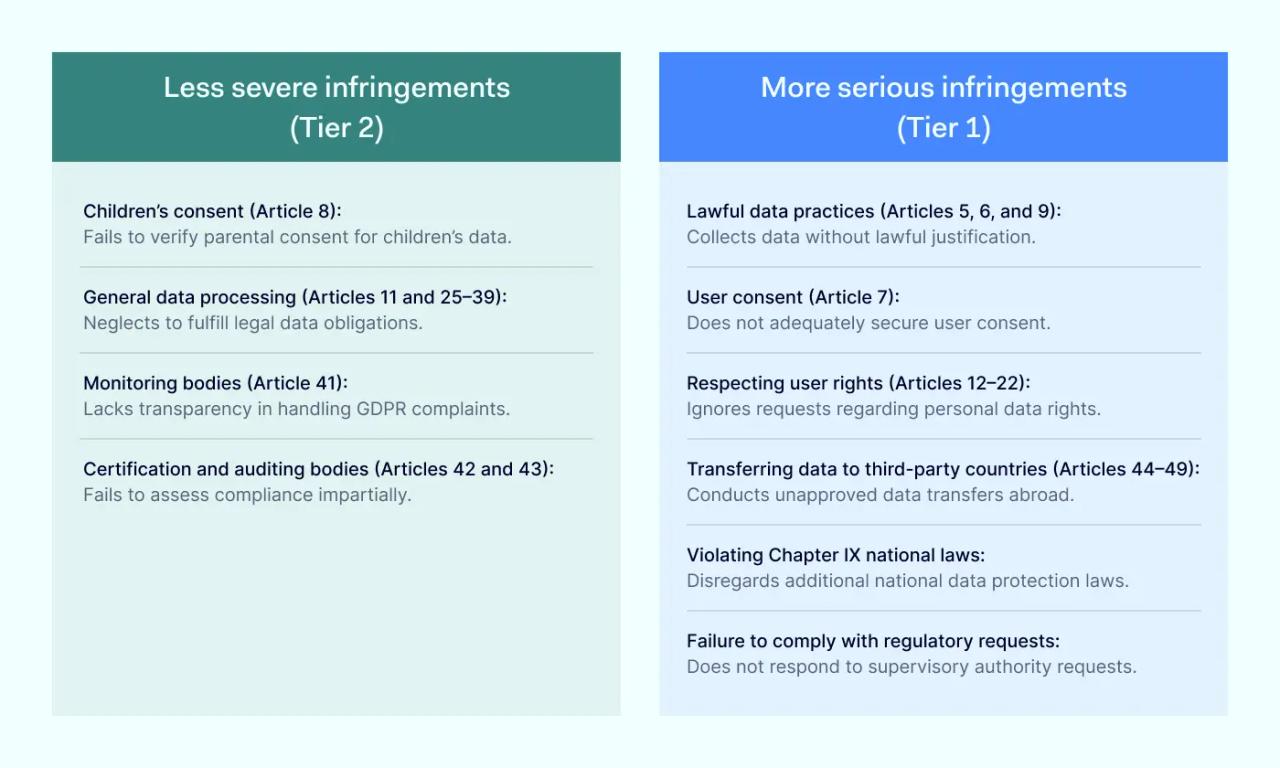
Task: Select 'Certification and auditing bodies' heading
Action: [x=318, y=469]
